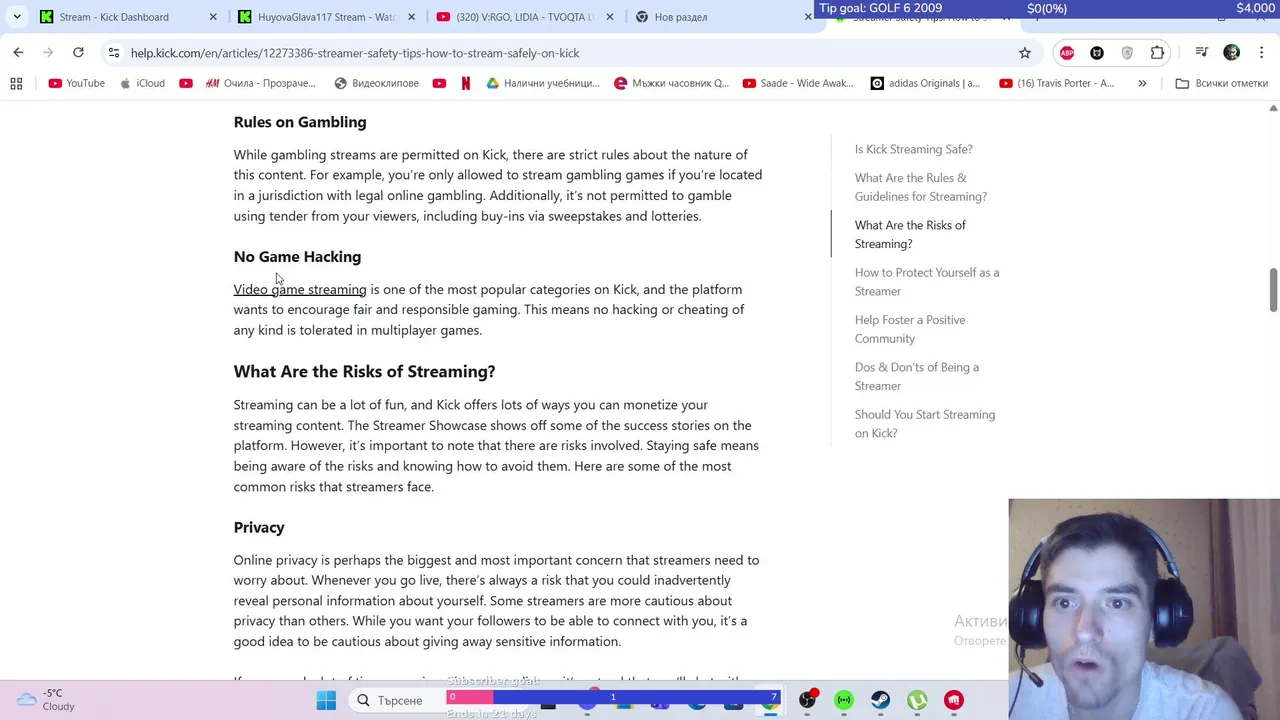1280x720 pixels.
Task: Reload the Kick help page
Action: pos(78,52)
